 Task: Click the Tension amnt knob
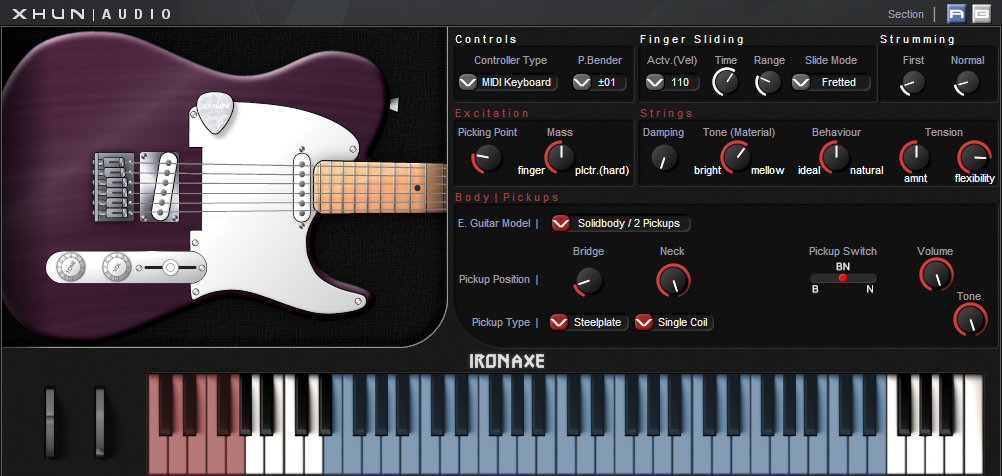[915, 157]
